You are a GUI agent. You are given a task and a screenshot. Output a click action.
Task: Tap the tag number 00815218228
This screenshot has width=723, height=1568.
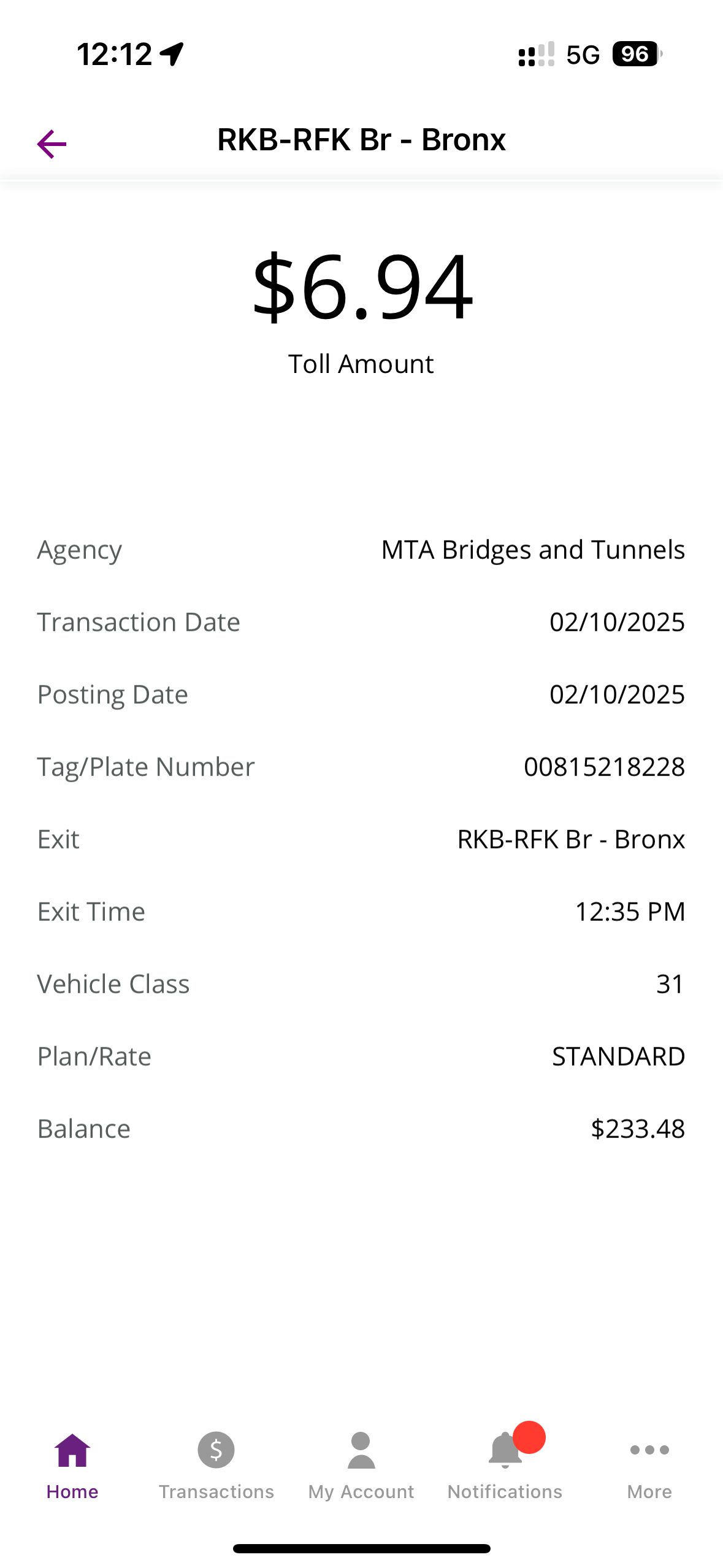click(x=604, y=767)
